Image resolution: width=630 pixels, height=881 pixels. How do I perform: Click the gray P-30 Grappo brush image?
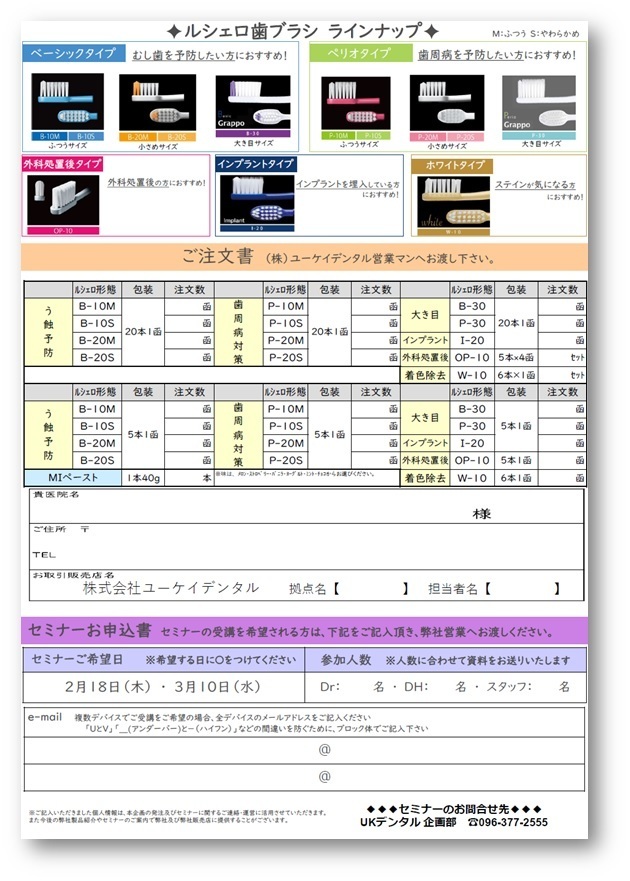pos(539,103)
